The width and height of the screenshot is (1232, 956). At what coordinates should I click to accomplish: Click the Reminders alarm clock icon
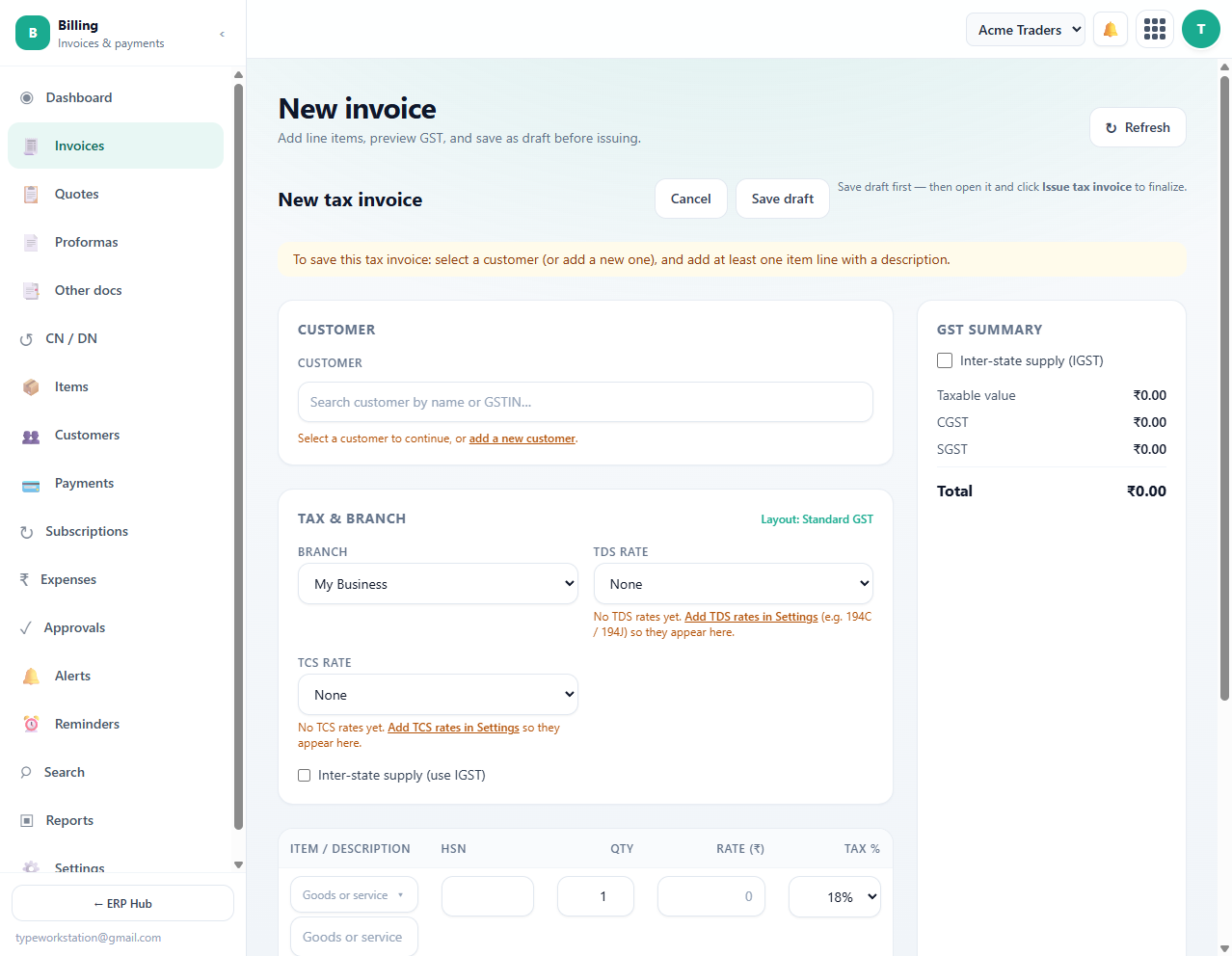tap(31, 725)
